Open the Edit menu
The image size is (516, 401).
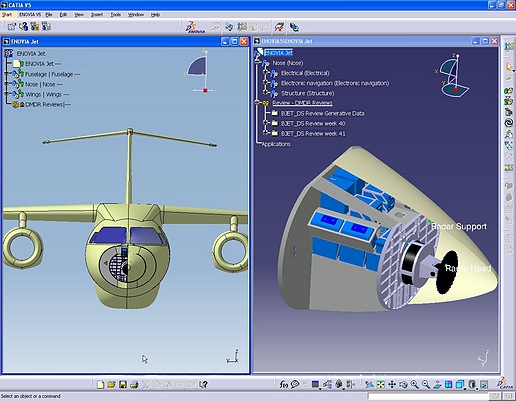[x=63, y=15]
